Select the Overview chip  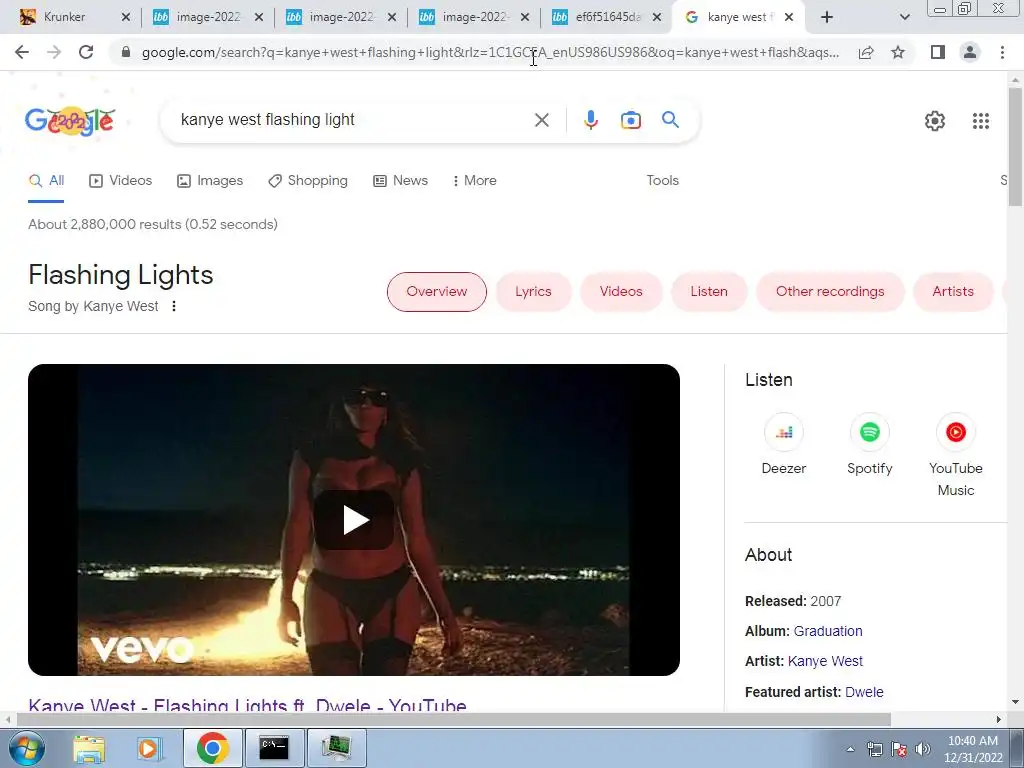[x=436, y=292]
